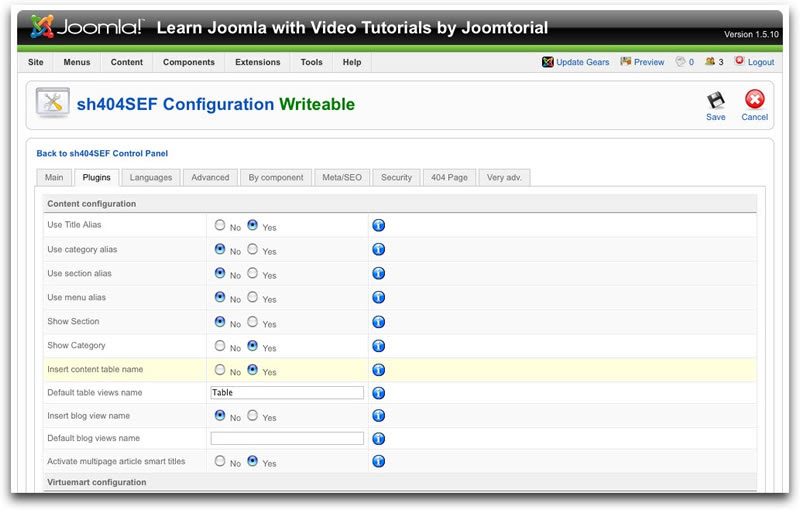Open info icon for Insert blog view name
Viewport: 800px width, 510px height.
point(379,416)
